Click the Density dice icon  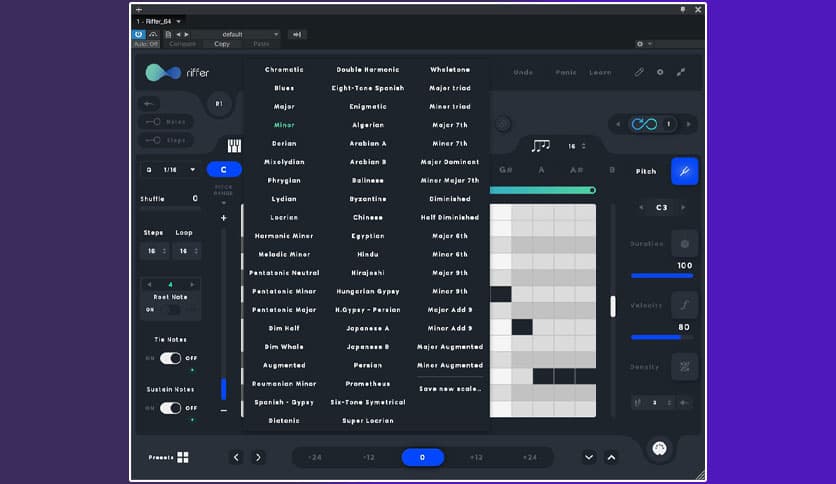(685, 367)
